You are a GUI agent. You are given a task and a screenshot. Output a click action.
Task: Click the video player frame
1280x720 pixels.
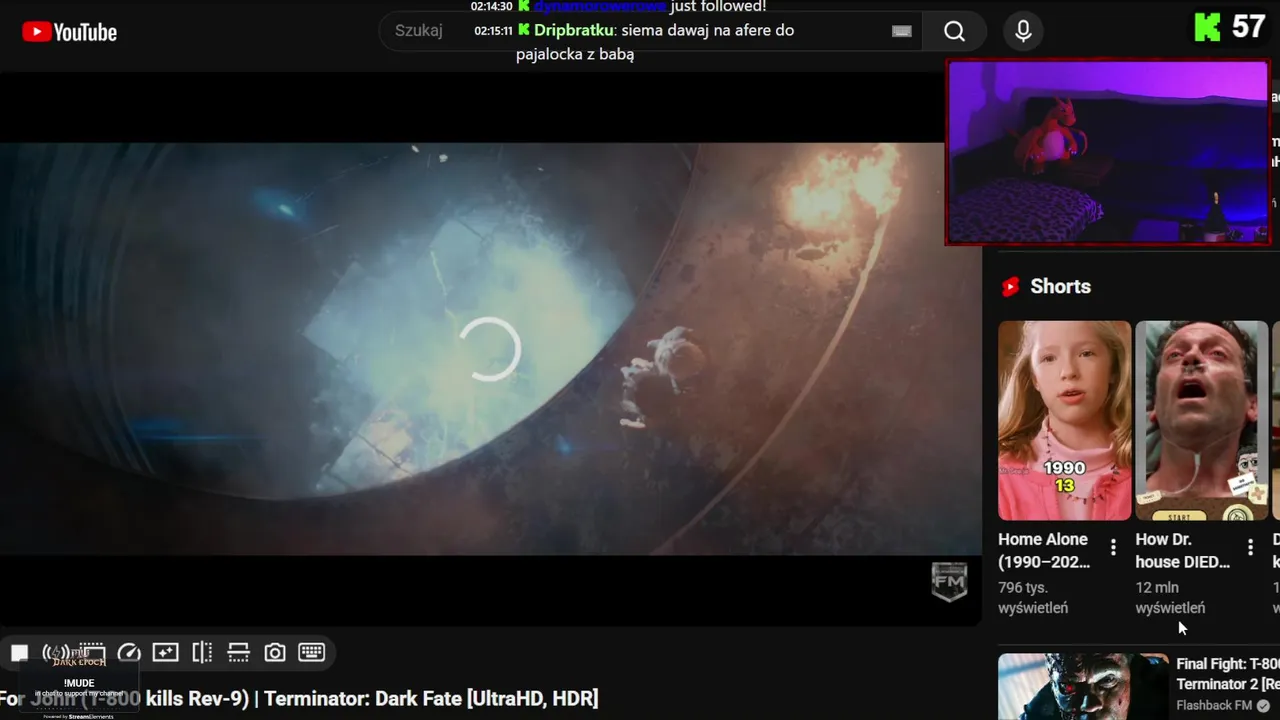pos(490,349)
